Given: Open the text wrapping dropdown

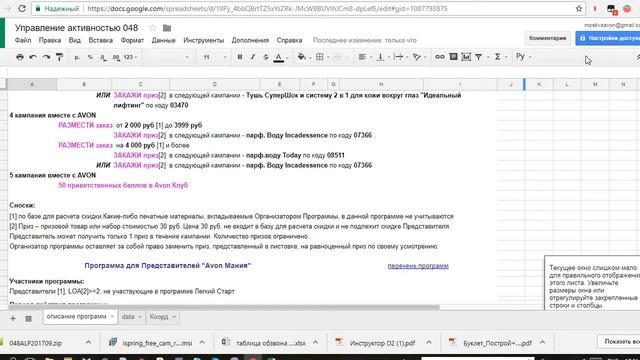Looking at the screenshot, I should (401, 57).
